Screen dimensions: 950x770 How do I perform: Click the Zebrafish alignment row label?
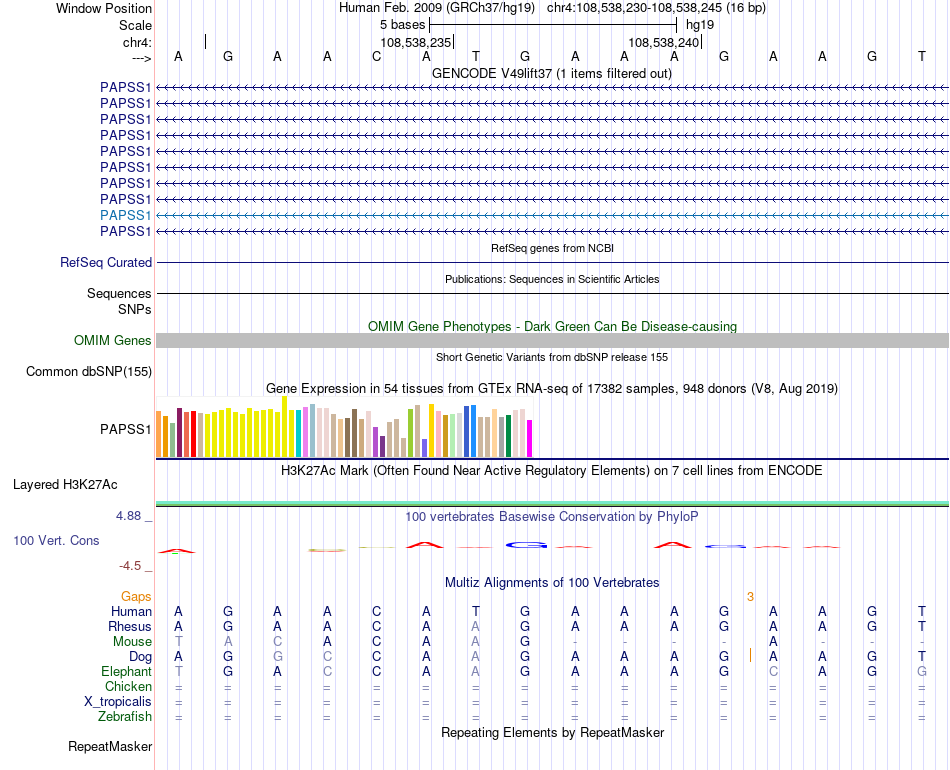point(125,717)
